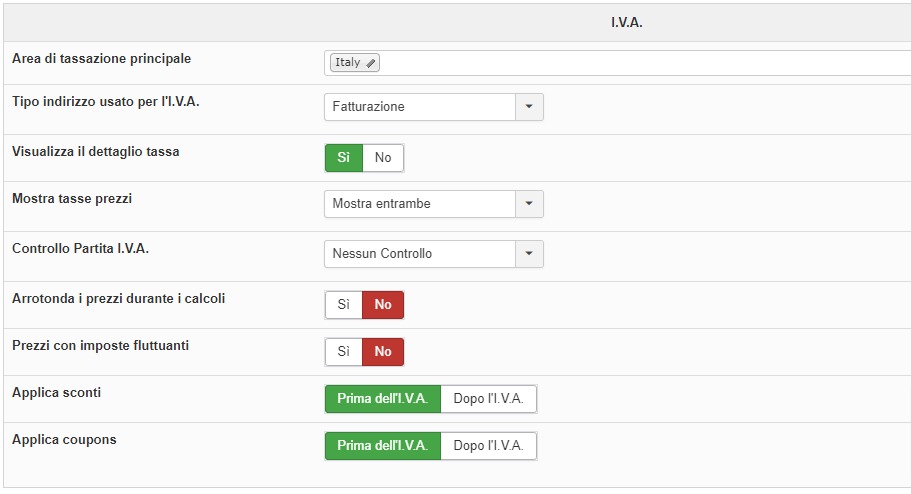The image size is (911, 494).
Task: Select the Fatturazione address type field
Action: tap(420, 107)
